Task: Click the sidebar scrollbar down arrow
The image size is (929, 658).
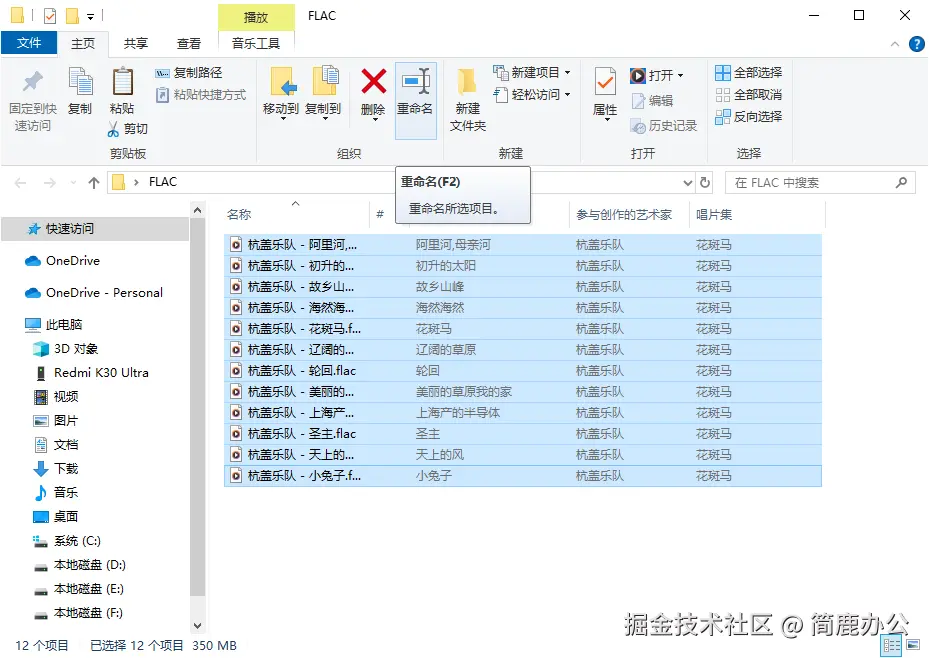Action: click(x=198, y=625)
